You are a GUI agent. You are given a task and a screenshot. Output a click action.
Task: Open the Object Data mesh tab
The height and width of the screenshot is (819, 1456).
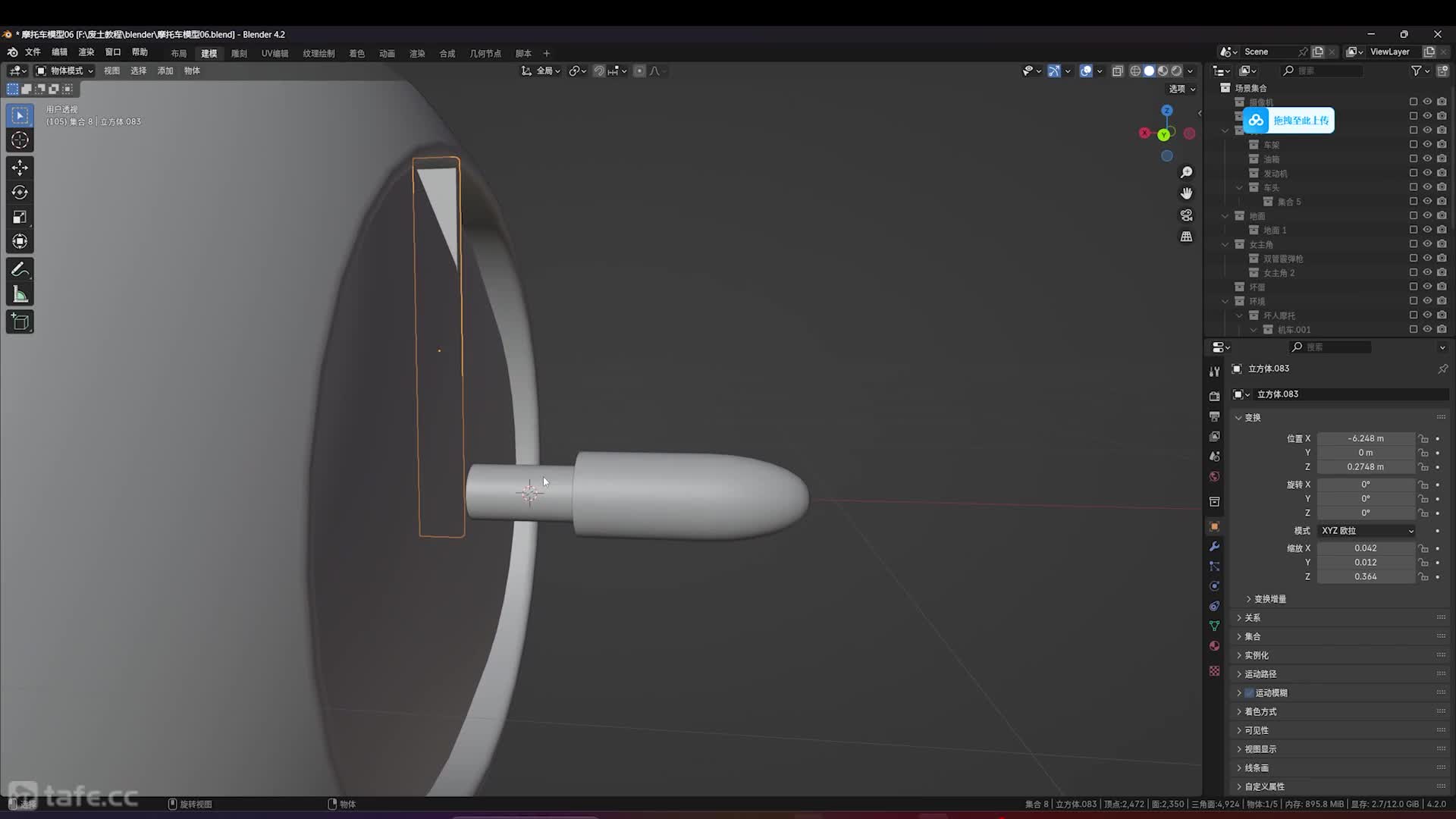tap(1214, 626)
